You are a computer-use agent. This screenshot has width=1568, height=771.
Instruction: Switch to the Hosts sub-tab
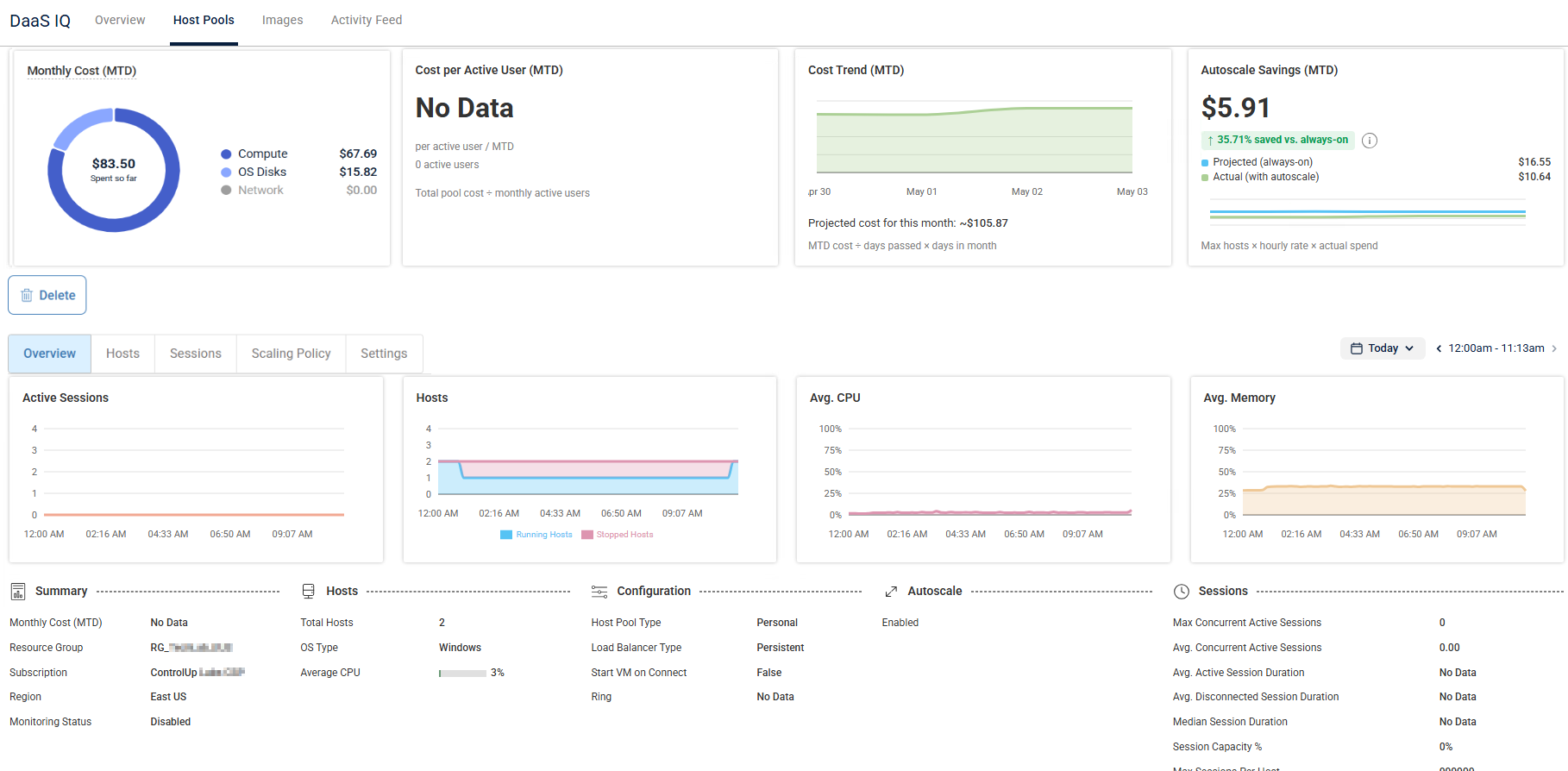tap(122, 354)
